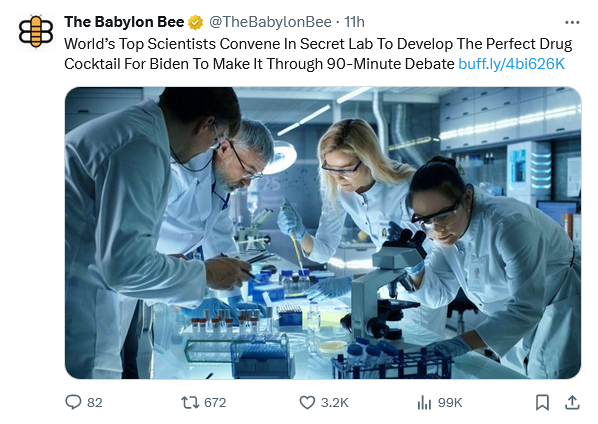The image size is (598, 424).
Task: Click the 99K views count
Action: (x=450, y=403)
